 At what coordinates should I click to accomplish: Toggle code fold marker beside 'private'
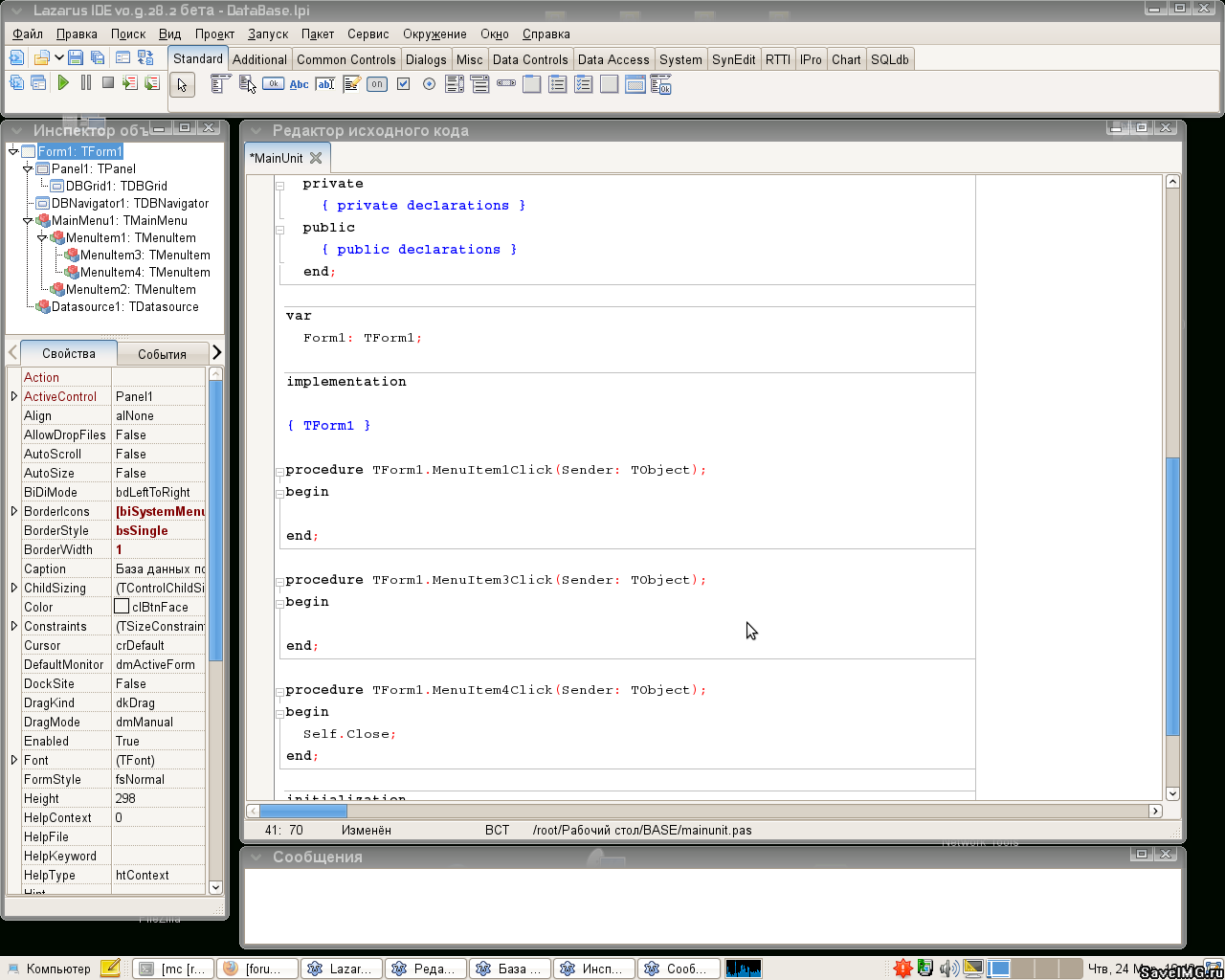click(x=280, y=186)
